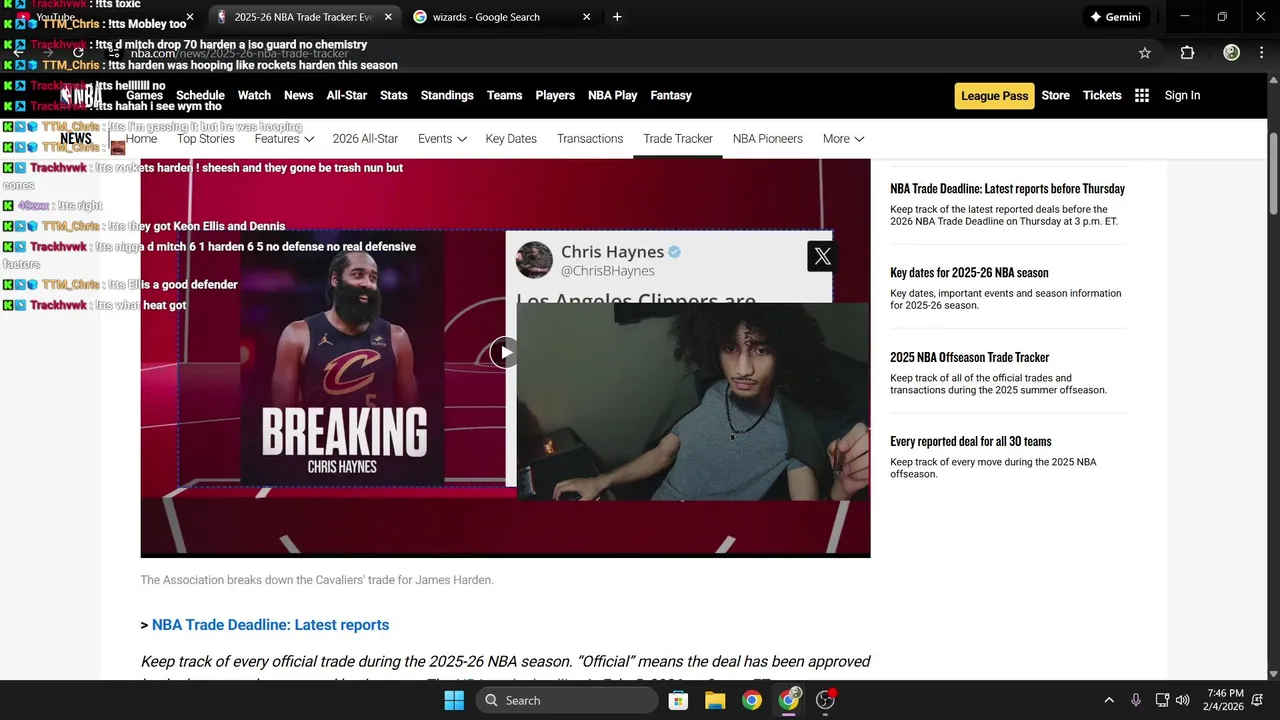Open 2025 NBA Offseason Trade Tracker article
This screenshot has height=720, width=1280.
coord(969,357)
